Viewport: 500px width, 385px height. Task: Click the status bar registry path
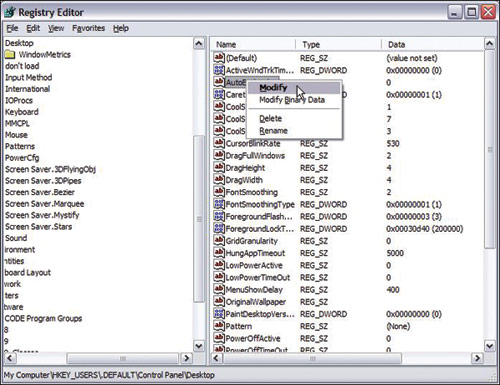click(x=109, y=375)
